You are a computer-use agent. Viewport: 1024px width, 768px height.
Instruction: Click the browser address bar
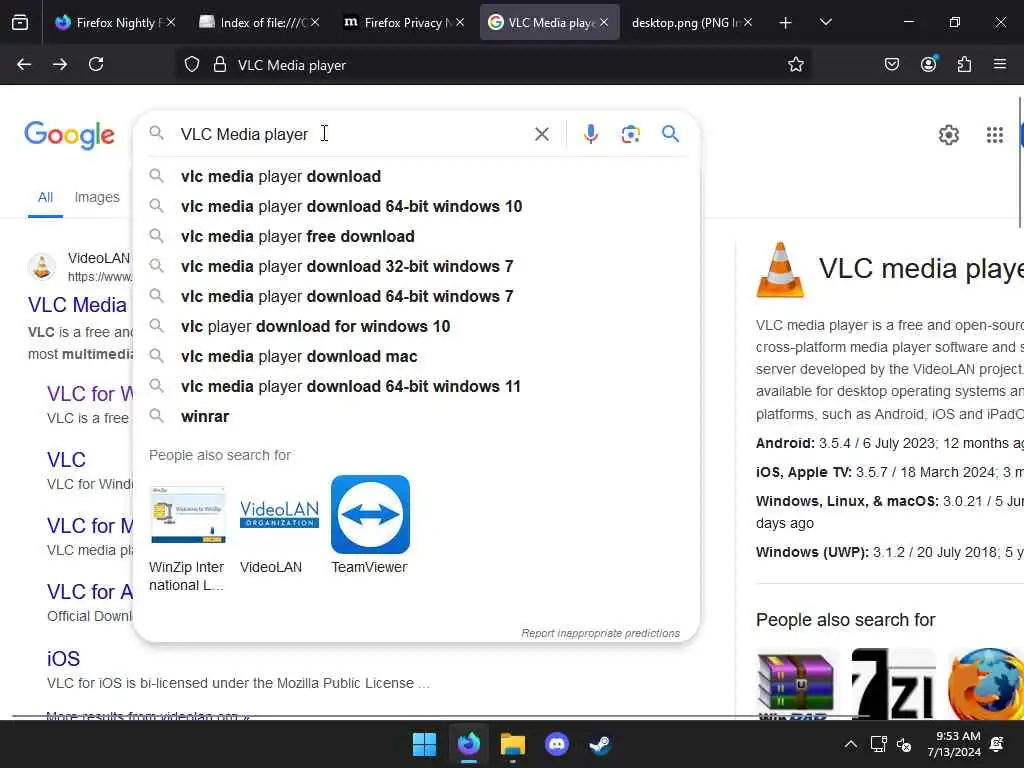pyautogui.click(x=496, y=65)
